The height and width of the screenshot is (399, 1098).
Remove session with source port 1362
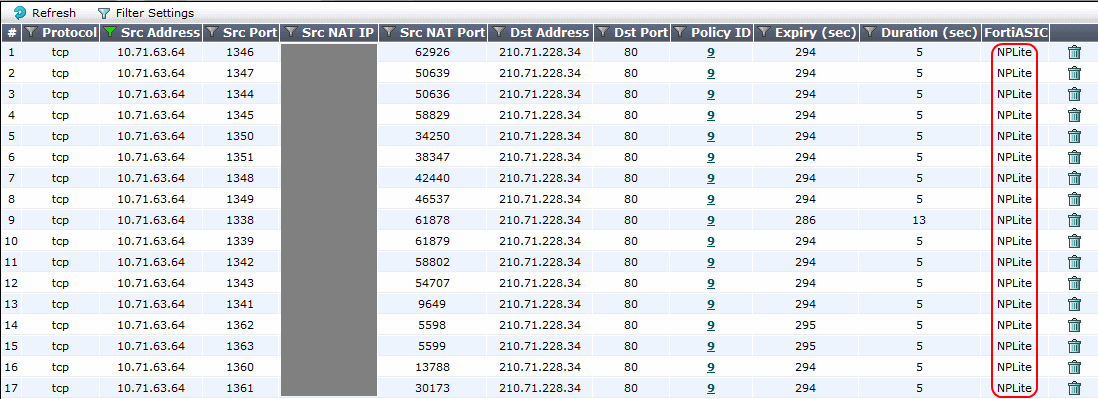pyautogui.click(x=1074, y=325)
